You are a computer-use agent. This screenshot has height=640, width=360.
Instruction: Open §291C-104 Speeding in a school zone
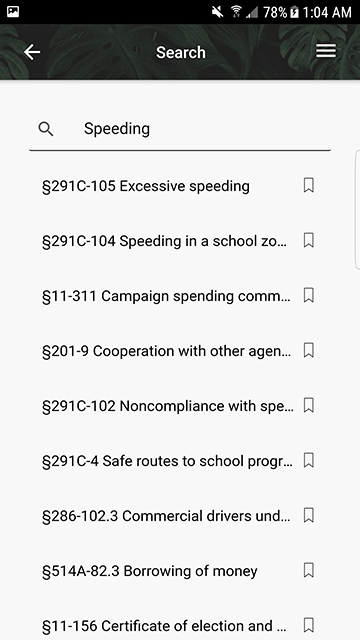164,241
